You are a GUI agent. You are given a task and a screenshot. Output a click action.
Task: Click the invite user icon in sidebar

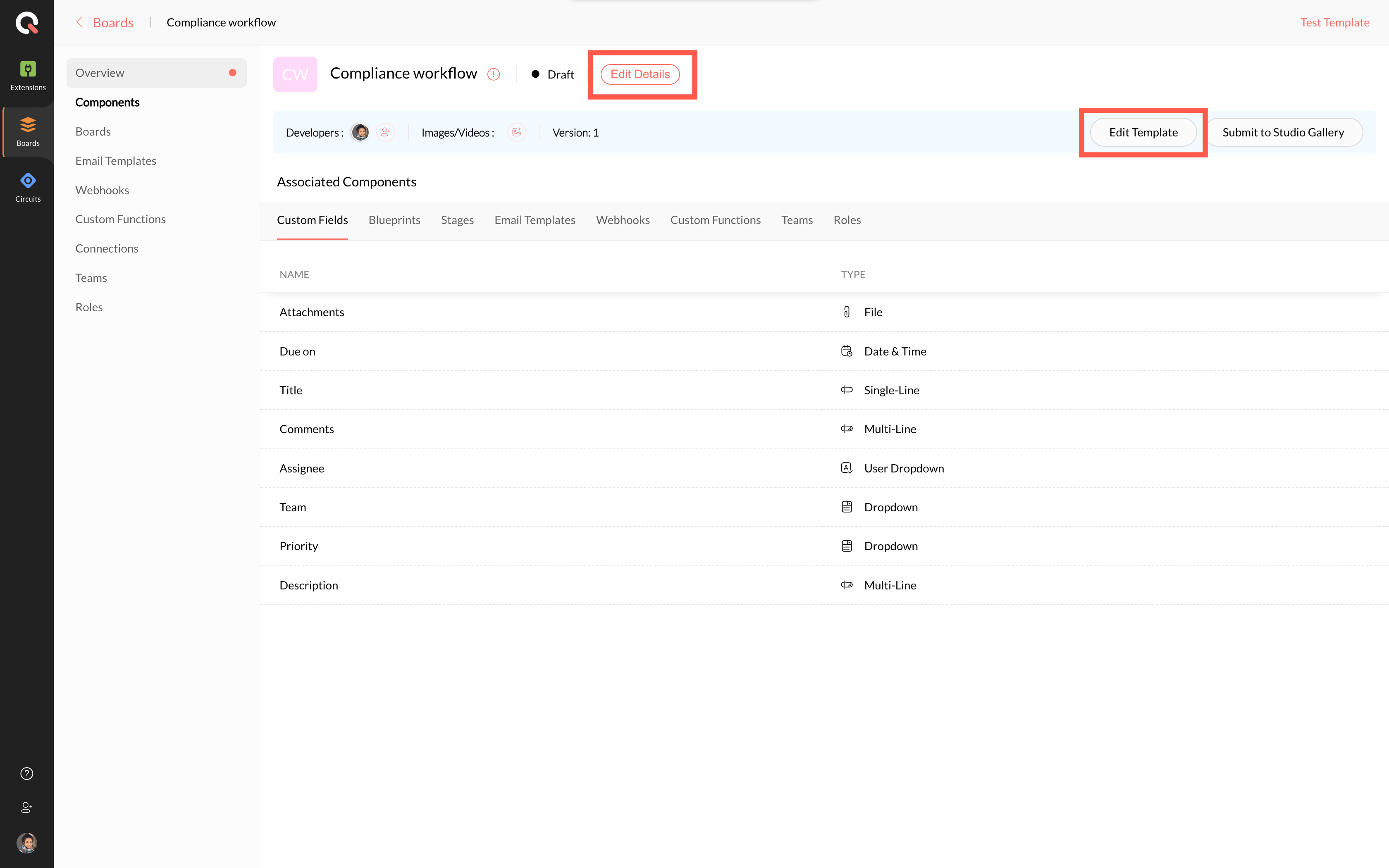(27, 807)
